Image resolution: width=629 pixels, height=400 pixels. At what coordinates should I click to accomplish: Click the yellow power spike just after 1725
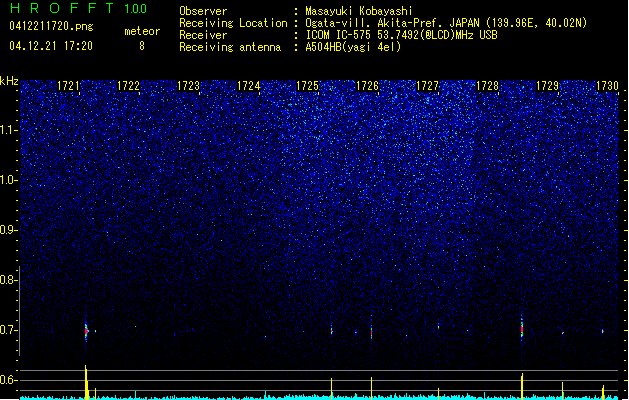coord(331,388)
